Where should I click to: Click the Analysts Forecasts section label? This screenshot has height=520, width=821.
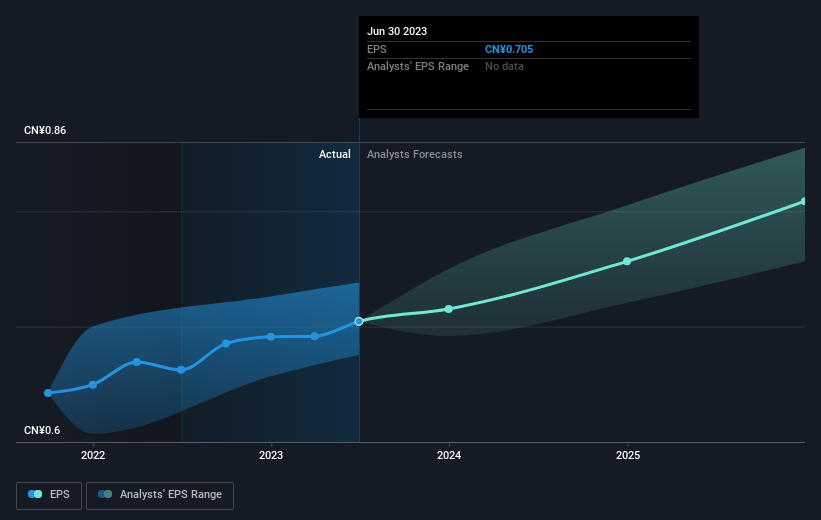coord(415,154)
